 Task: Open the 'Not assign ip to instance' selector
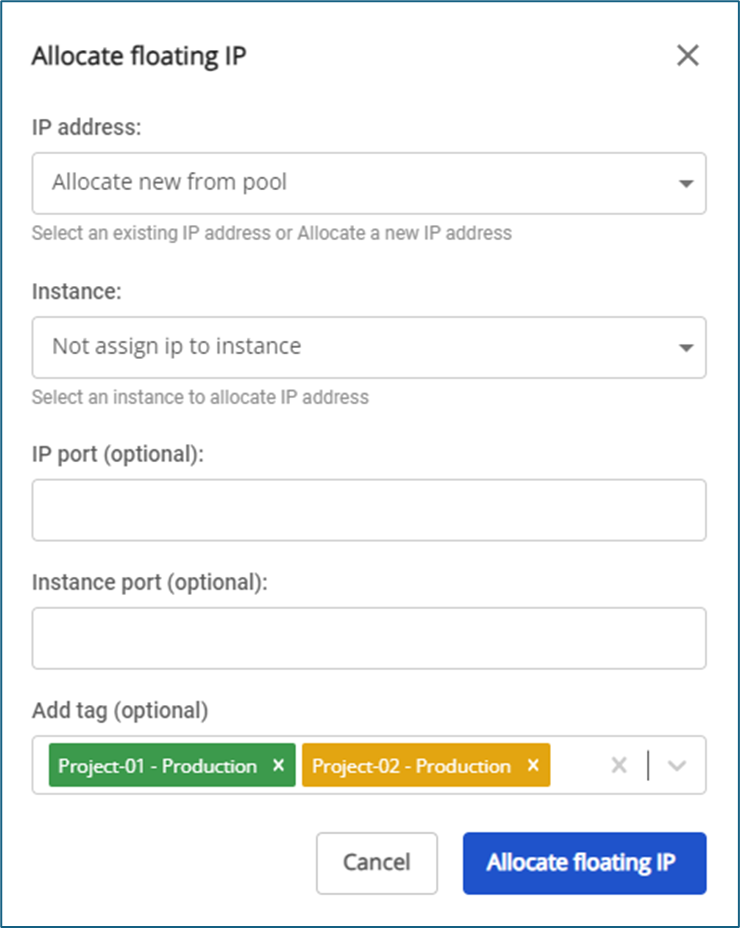(x=350, y=347)
